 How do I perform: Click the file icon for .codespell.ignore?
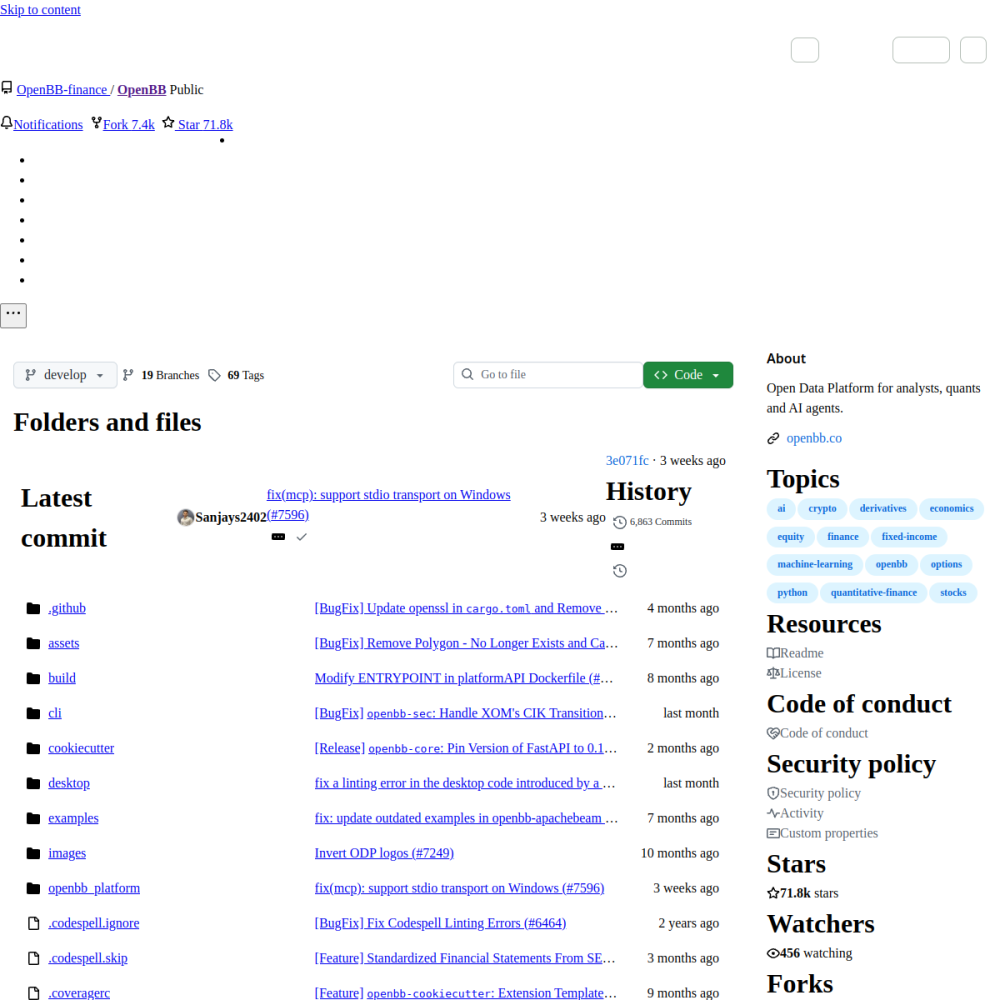[x=33, y=923]
